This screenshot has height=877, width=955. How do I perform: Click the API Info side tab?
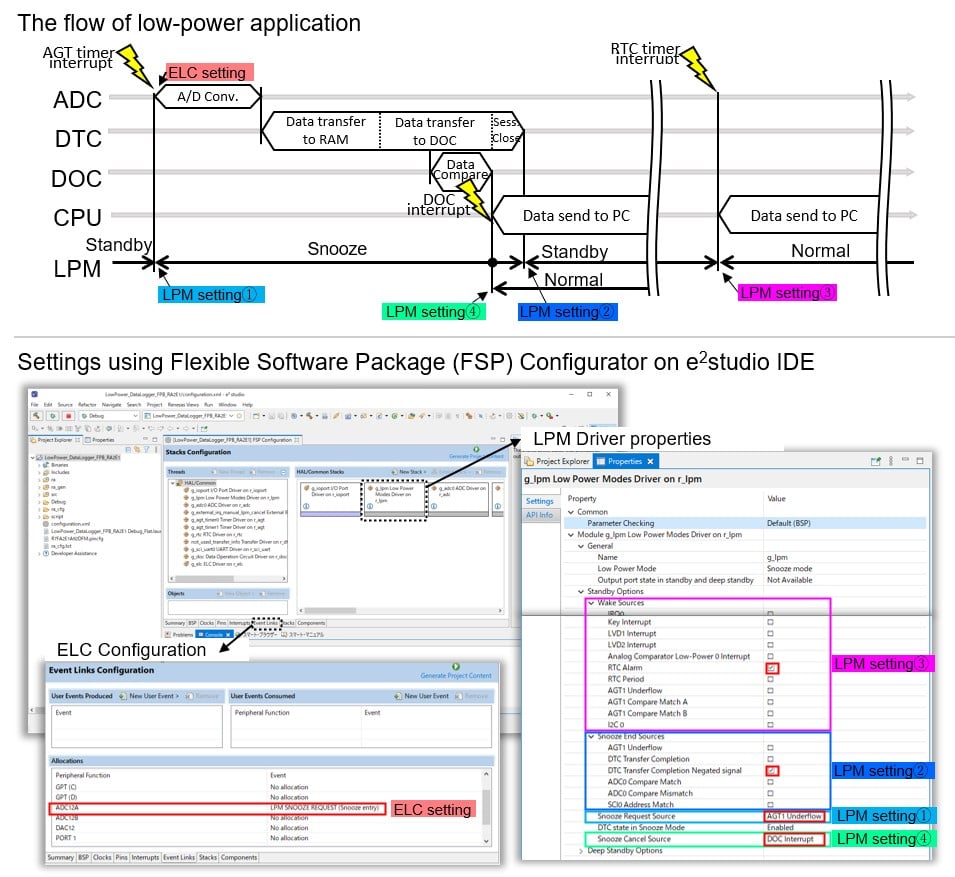[x=540, y=516]
